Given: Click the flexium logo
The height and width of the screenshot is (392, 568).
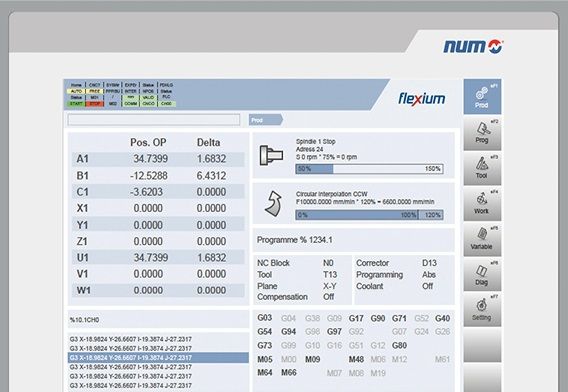Looking at the screenshot, I should 422,99.
